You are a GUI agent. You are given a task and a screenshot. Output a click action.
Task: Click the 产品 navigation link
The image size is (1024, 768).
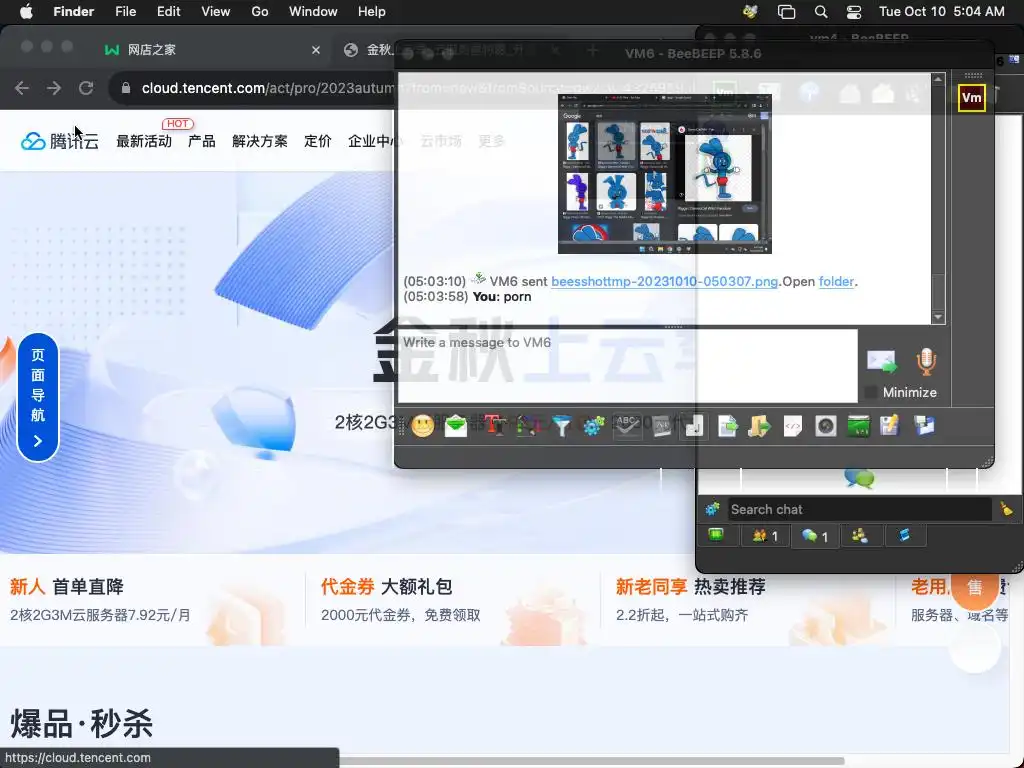(x=202, y=141)
